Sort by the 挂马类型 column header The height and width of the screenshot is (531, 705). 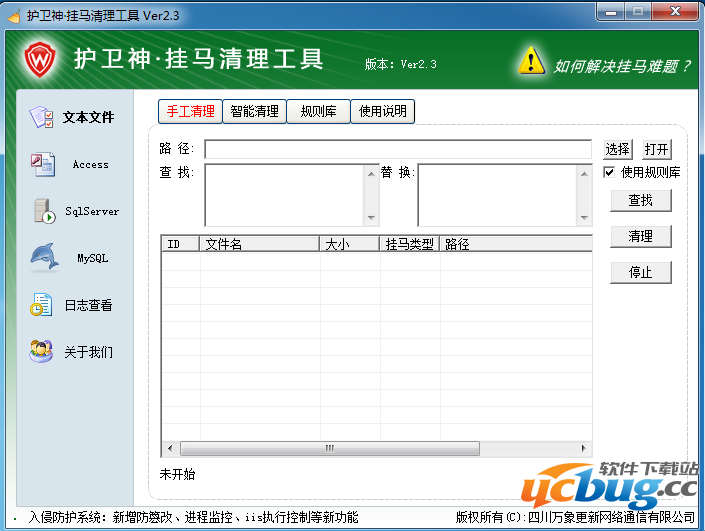409,244
